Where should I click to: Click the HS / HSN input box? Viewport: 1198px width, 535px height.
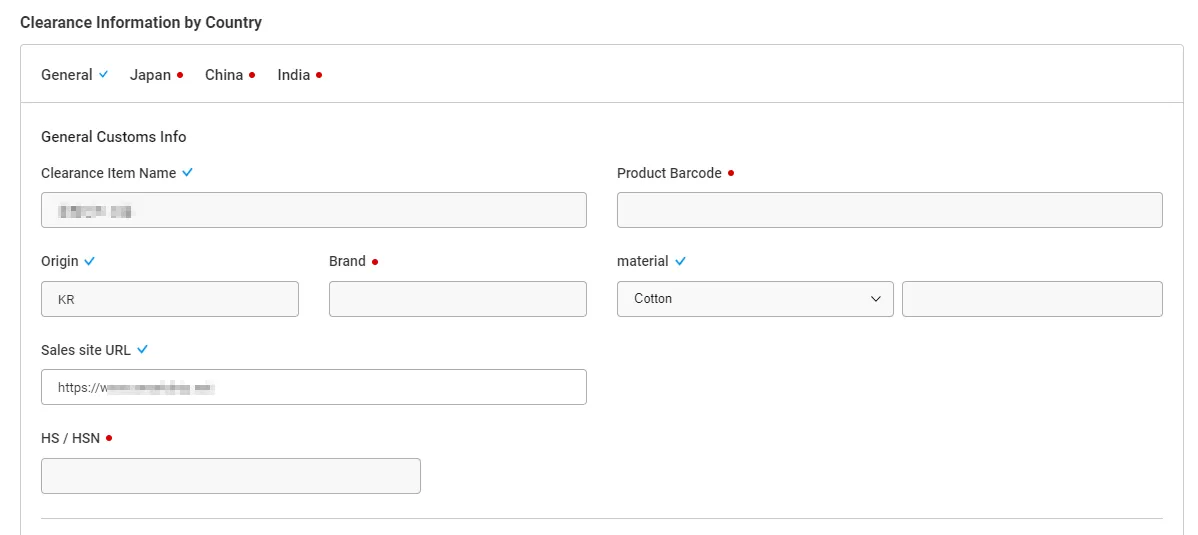(x=230, y=476)
